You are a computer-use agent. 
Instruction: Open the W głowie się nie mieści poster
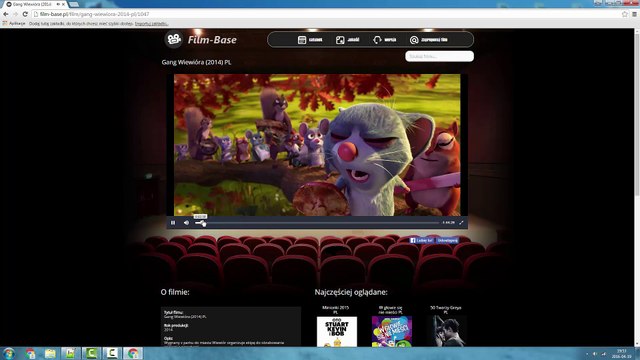[391, 331]
